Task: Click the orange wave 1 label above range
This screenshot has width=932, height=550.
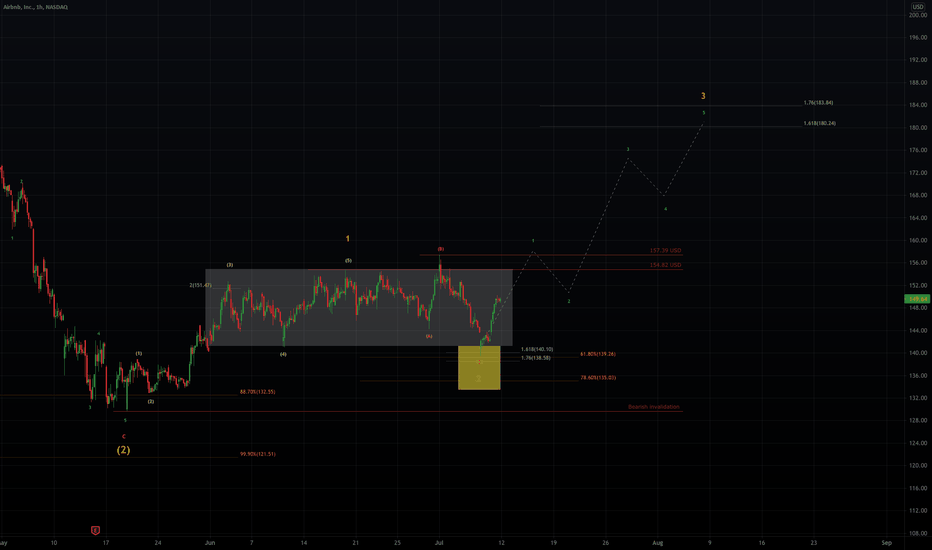Action: (348, 238)
